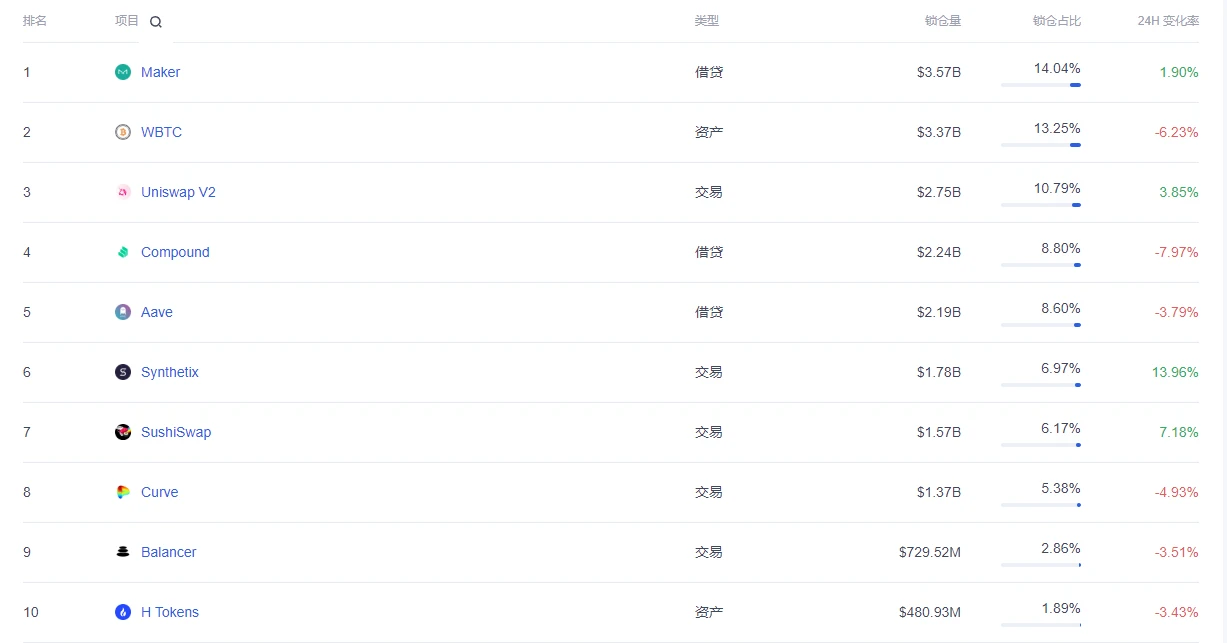Click the Uniswap V2 unicorn icon
The width and height of the screenshot is (1227, 643).
[123, 192]
